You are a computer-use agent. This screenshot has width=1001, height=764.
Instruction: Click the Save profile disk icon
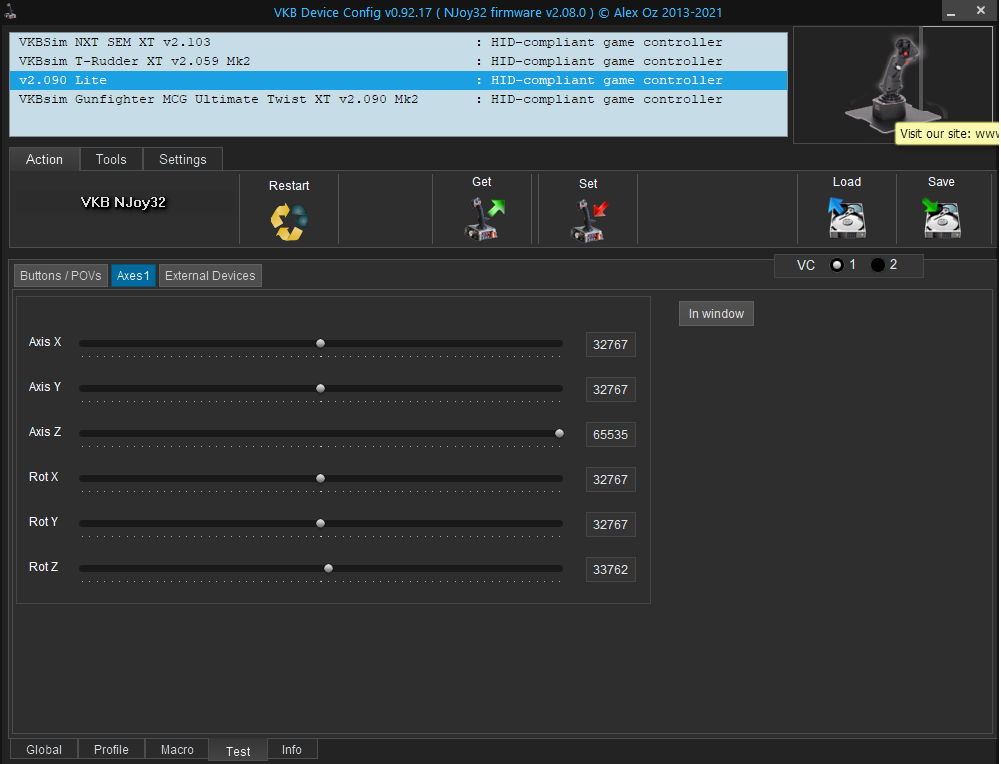pyautogui.click(x=942, y=218)
